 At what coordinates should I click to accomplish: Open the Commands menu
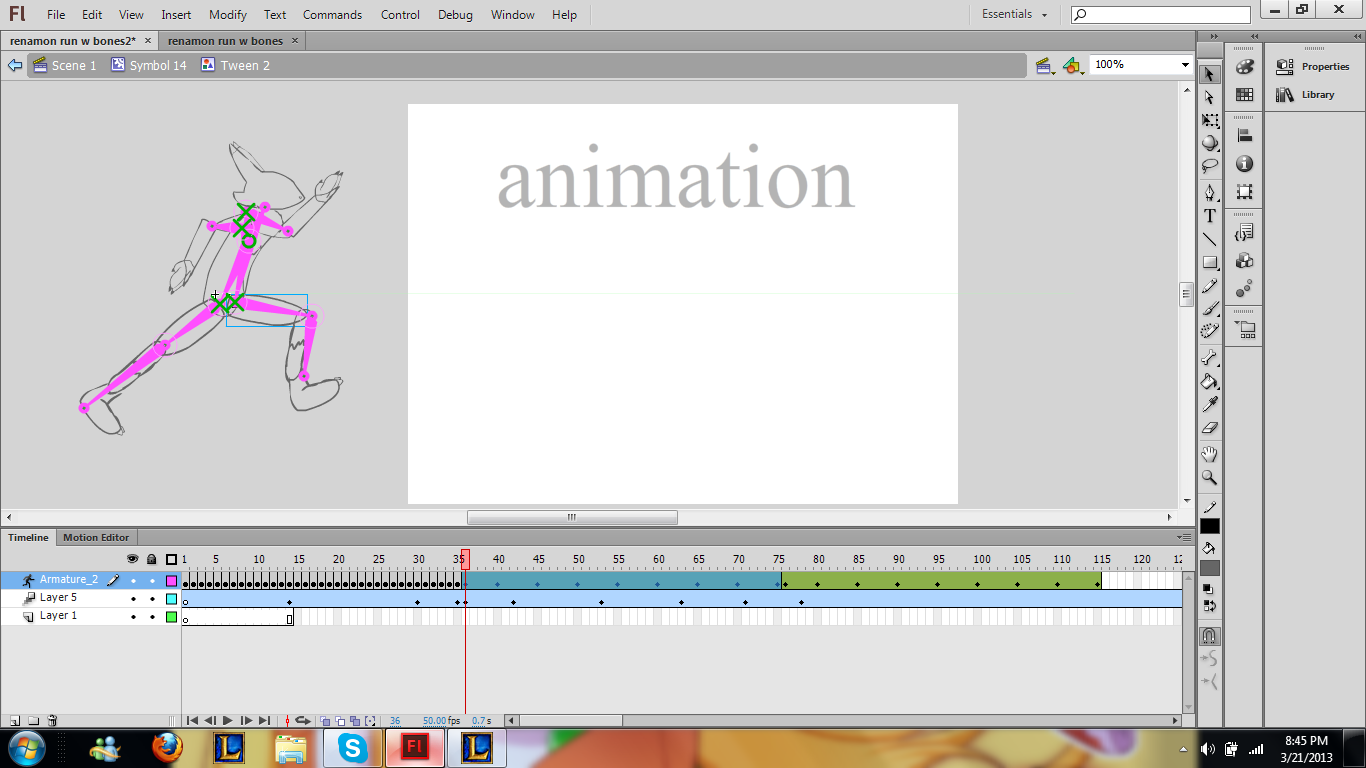(x=332, y=15)
